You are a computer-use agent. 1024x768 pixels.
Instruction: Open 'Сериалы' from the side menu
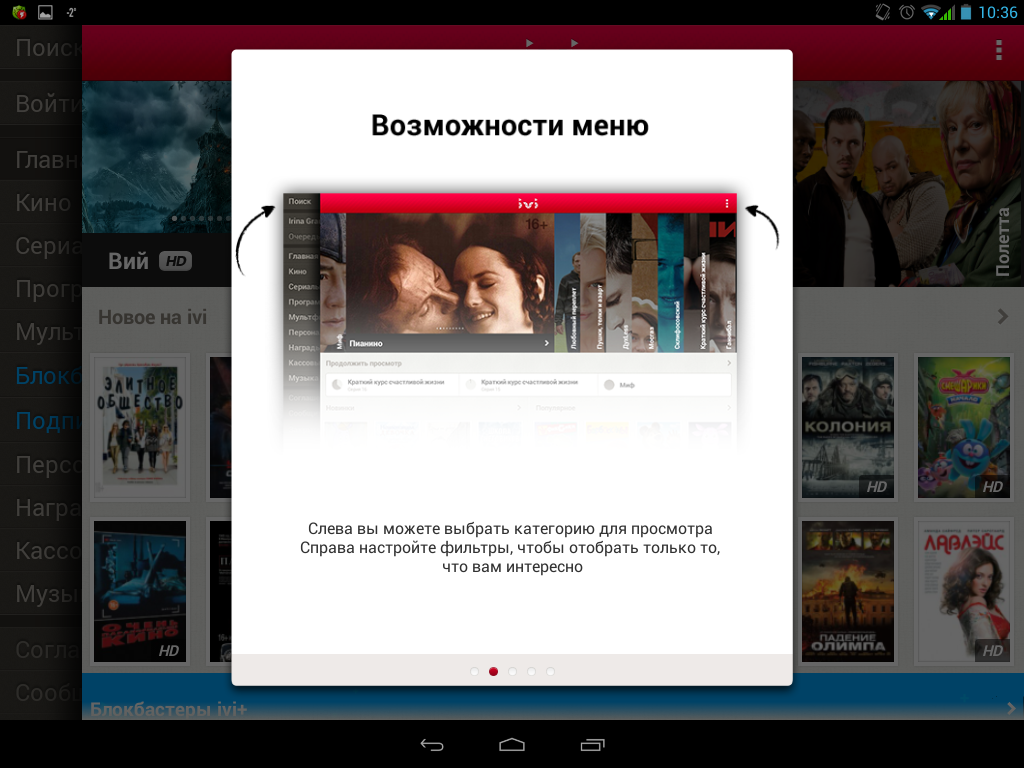(x=41, y=246)
